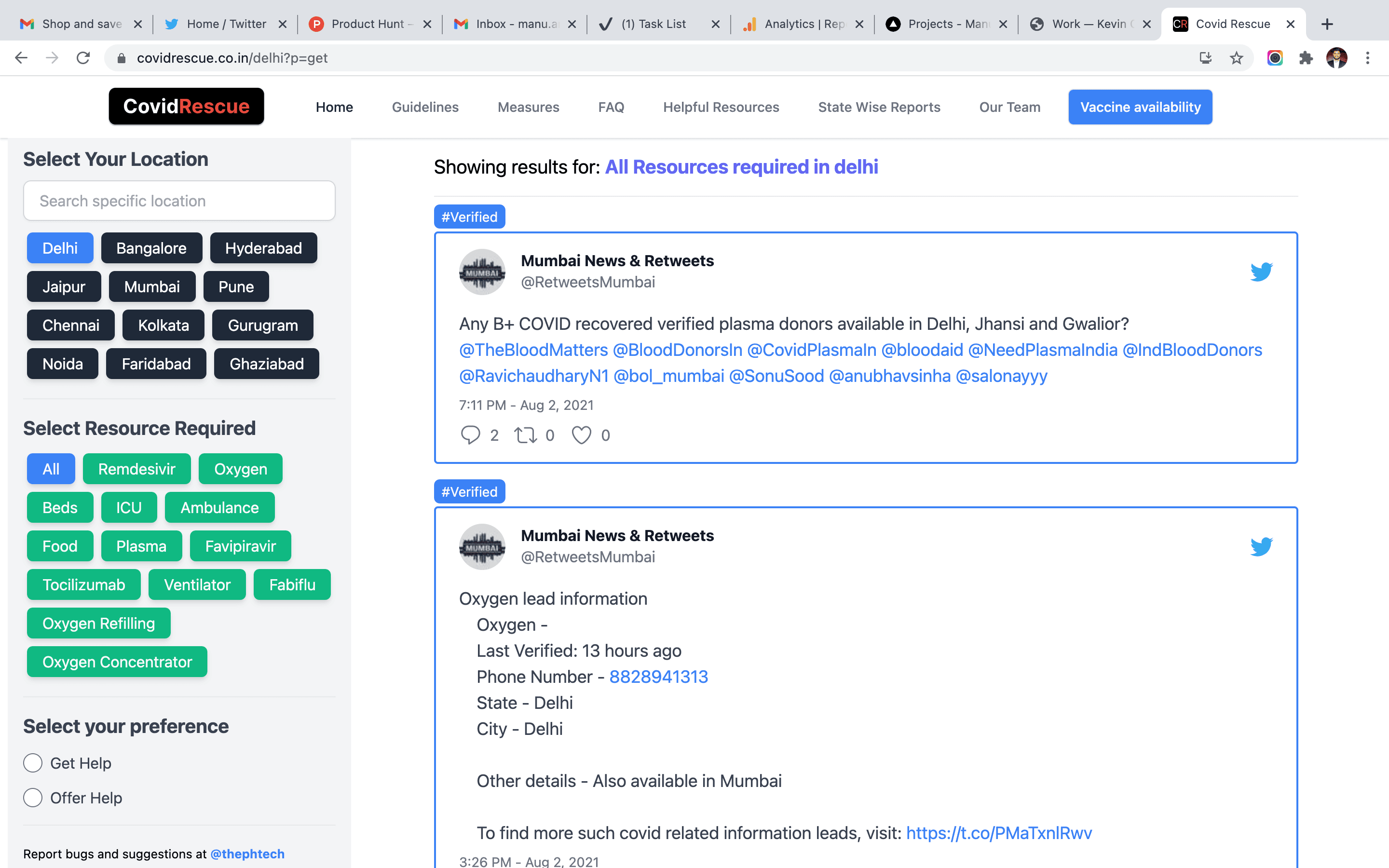Open the Chrome profile avatar
This screenshot has width=1389, height=868.
click(x=1337, y=58)
